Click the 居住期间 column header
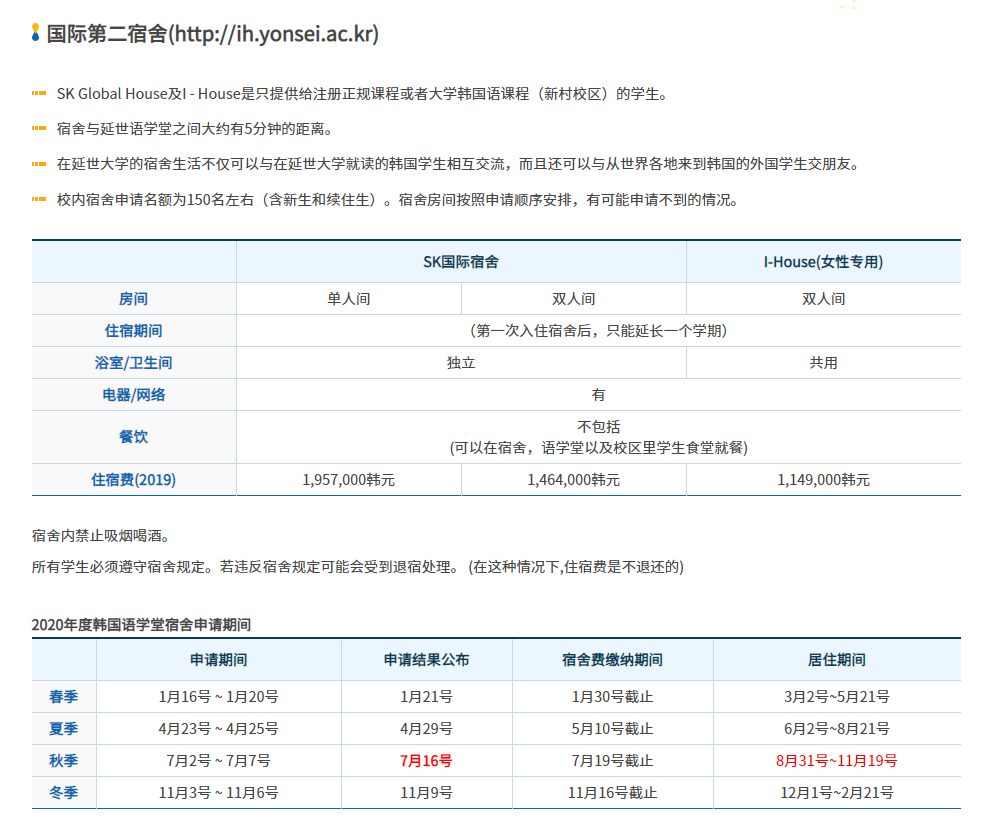This screenshot has height=821, width=990. click(836, 660)
